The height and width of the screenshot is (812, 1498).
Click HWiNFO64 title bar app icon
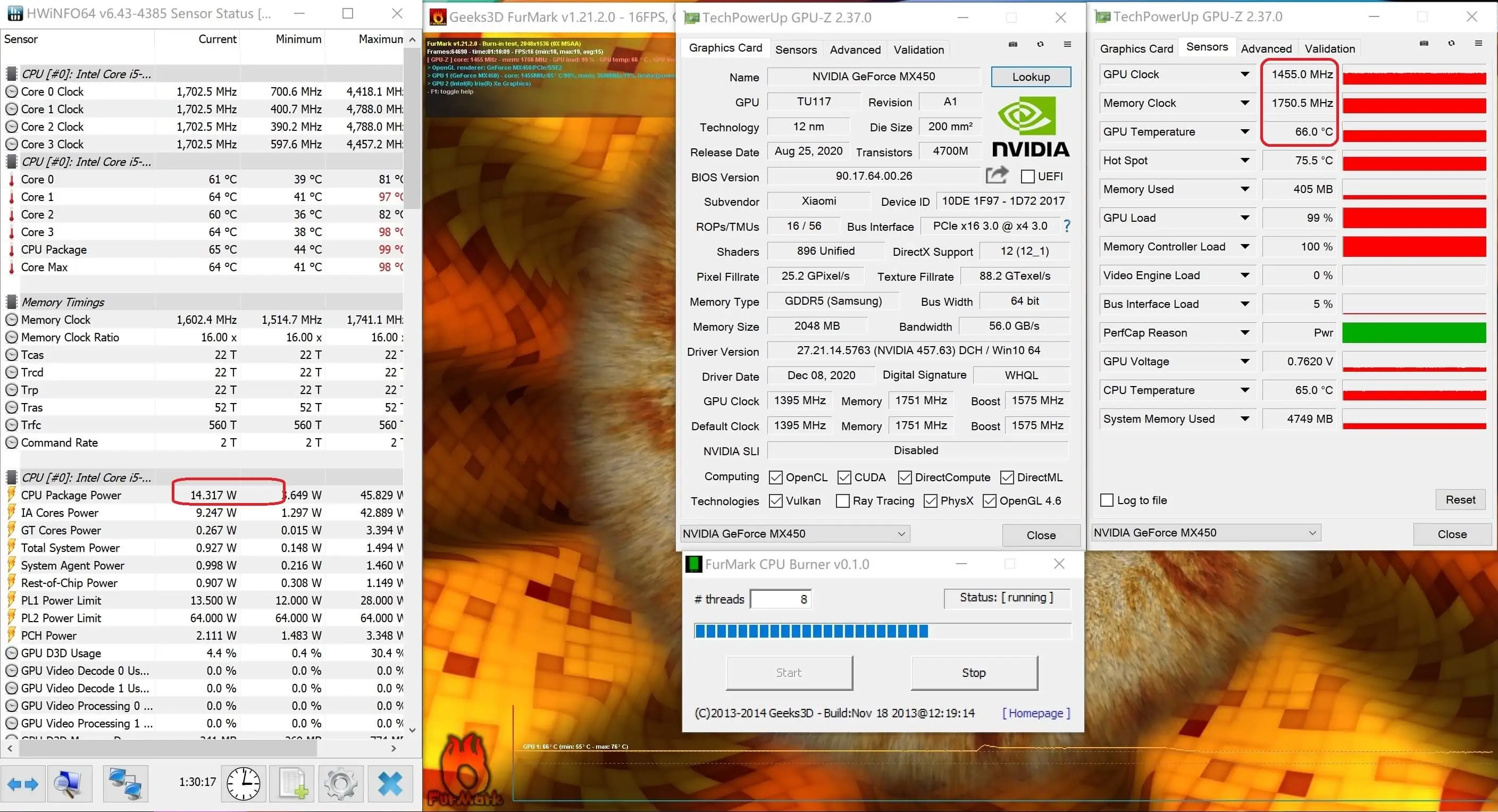(14, 13)
